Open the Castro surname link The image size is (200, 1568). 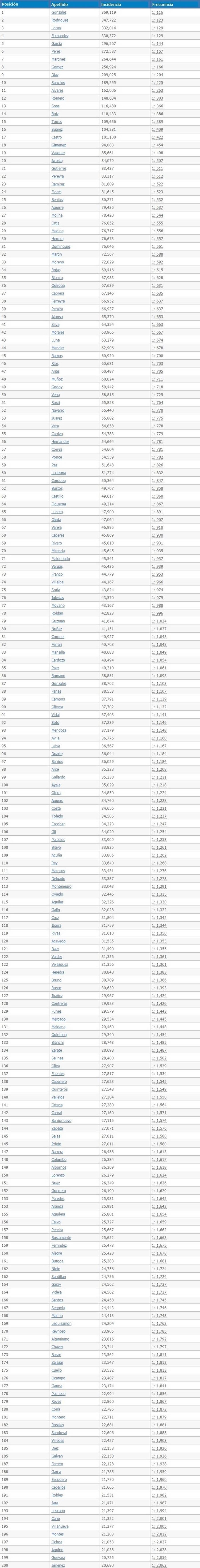click(57, 137)
